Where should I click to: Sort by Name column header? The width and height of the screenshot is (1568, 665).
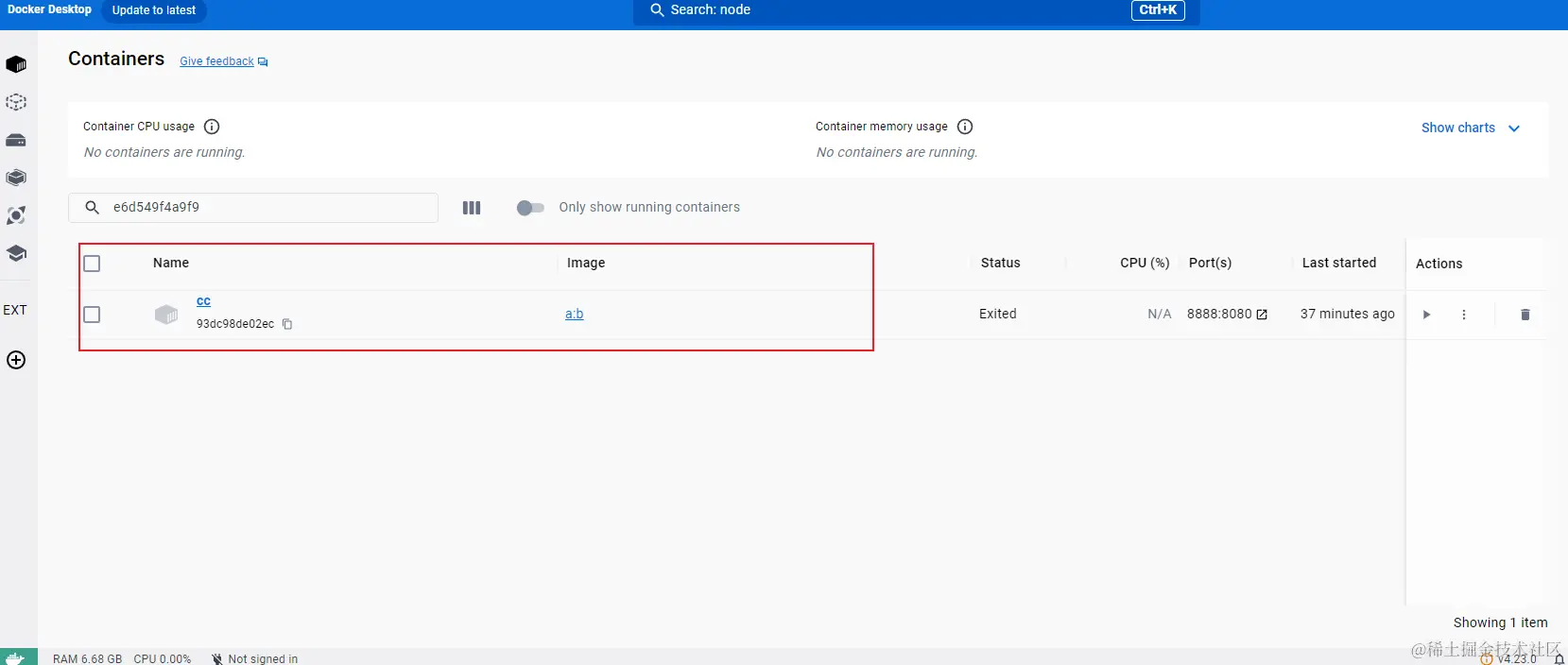(x=171, y=263)
